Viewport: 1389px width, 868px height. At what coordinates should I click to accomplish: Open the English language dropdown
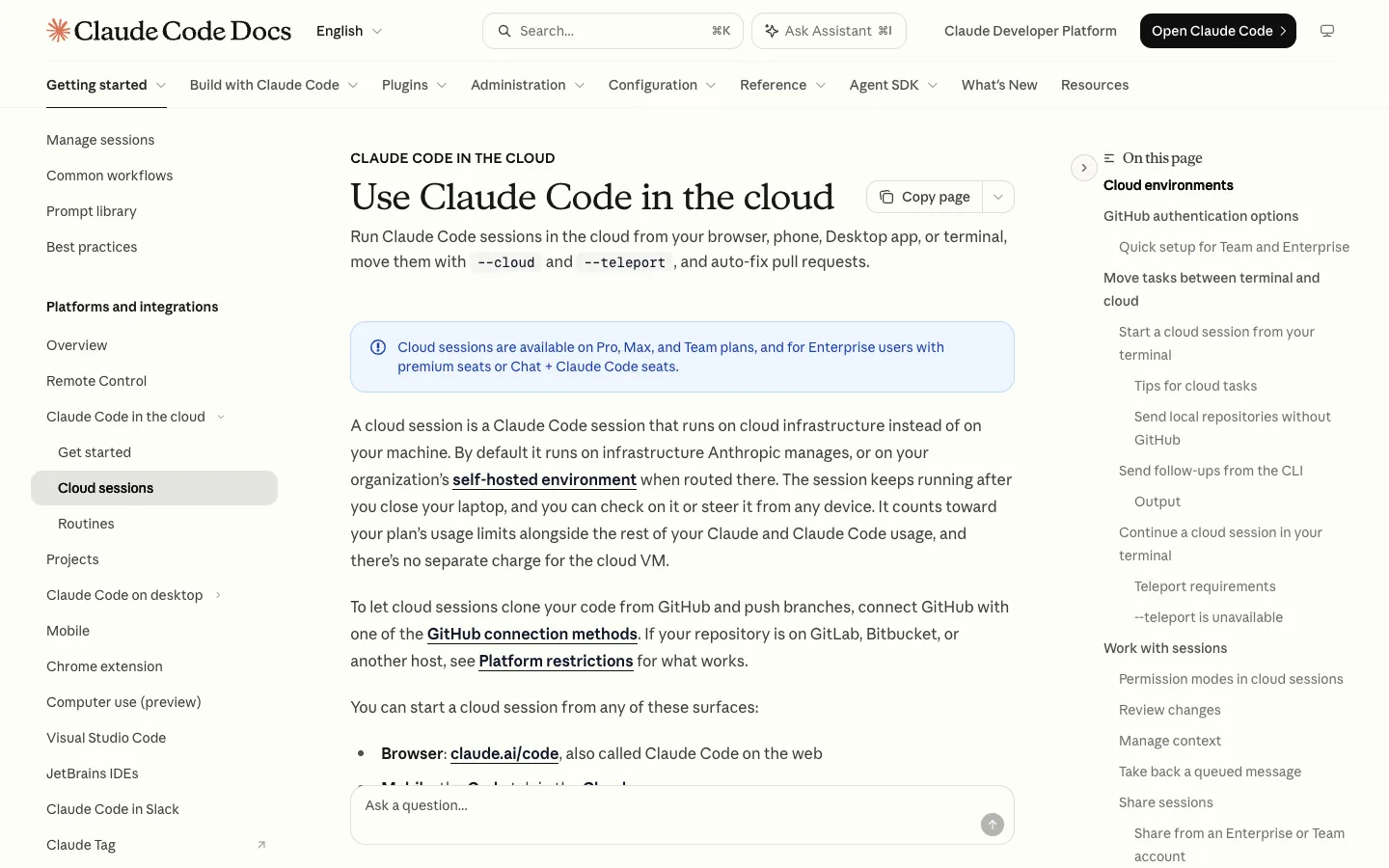pyautogui.click(x=349, y=31)
